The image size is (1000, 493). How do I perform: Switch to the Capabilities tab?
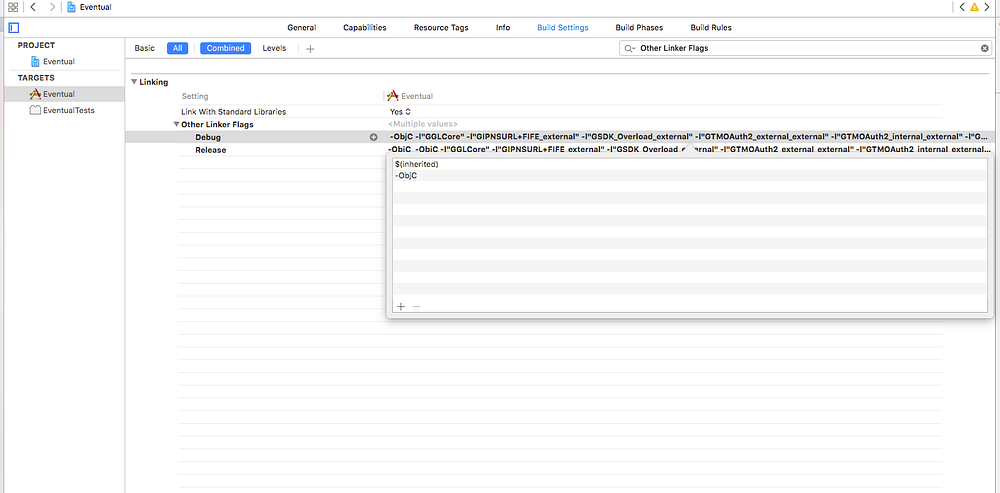[365, 28]
